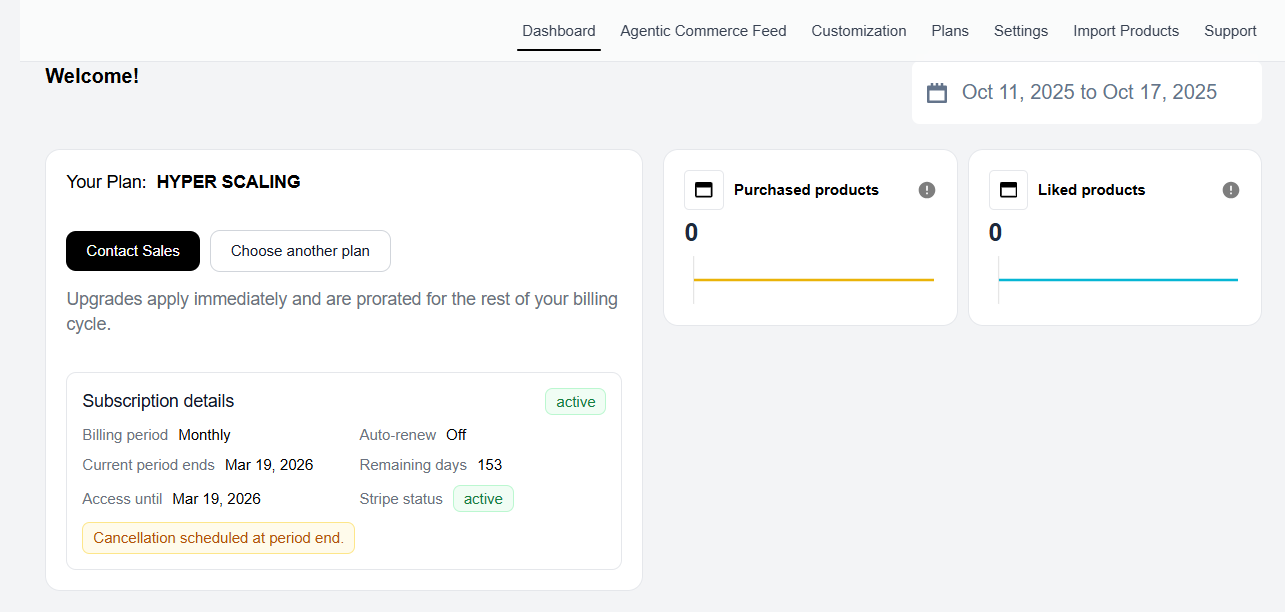1285x612 pixels.
Task: Click the Purchased products card icon
Action: [703, 190]
